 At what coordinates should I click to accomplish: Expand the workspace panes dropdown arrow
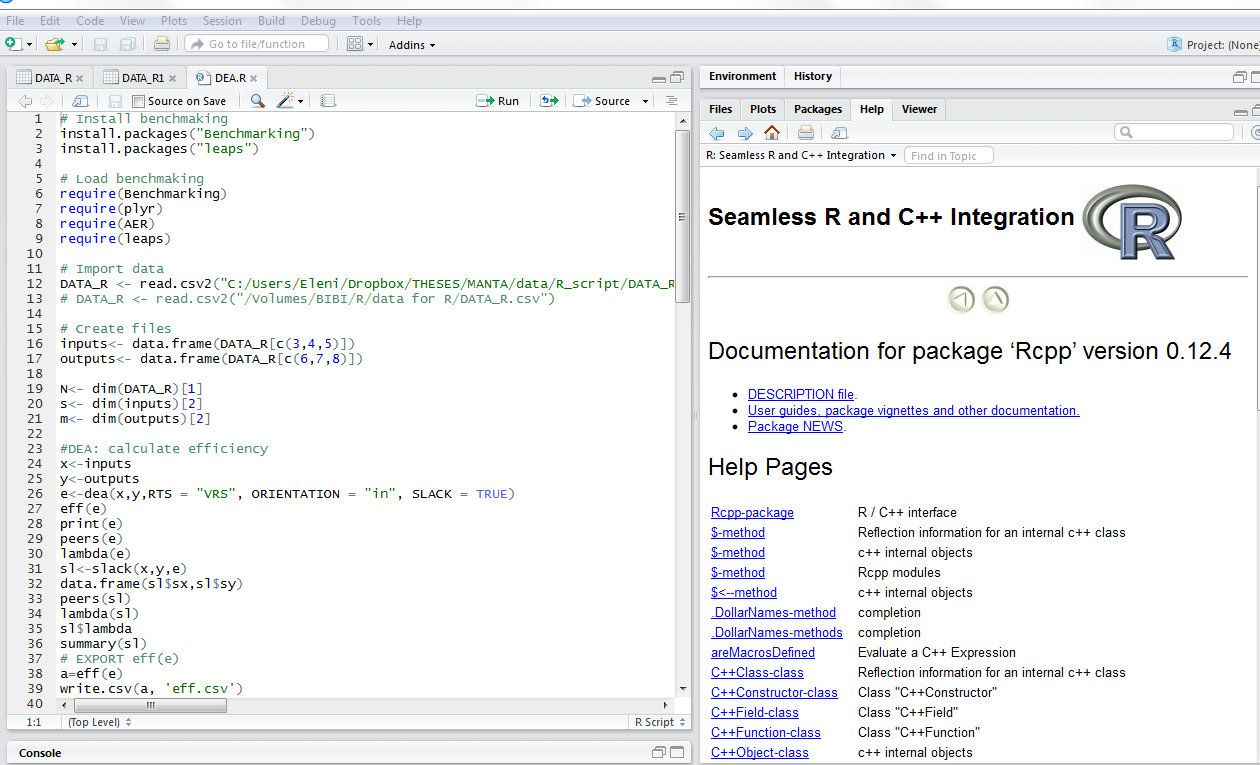coord(371,44)
